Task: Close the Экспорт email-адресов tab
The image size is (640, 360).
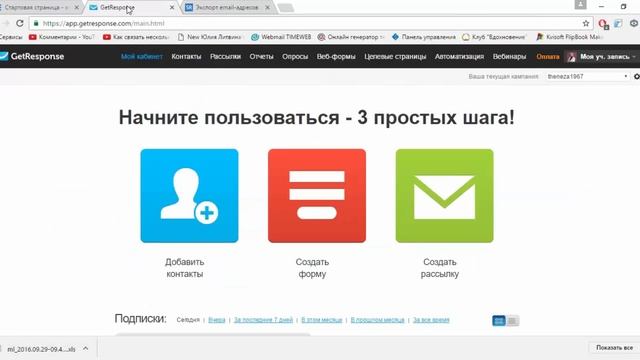Action: (x=267, y=7)
